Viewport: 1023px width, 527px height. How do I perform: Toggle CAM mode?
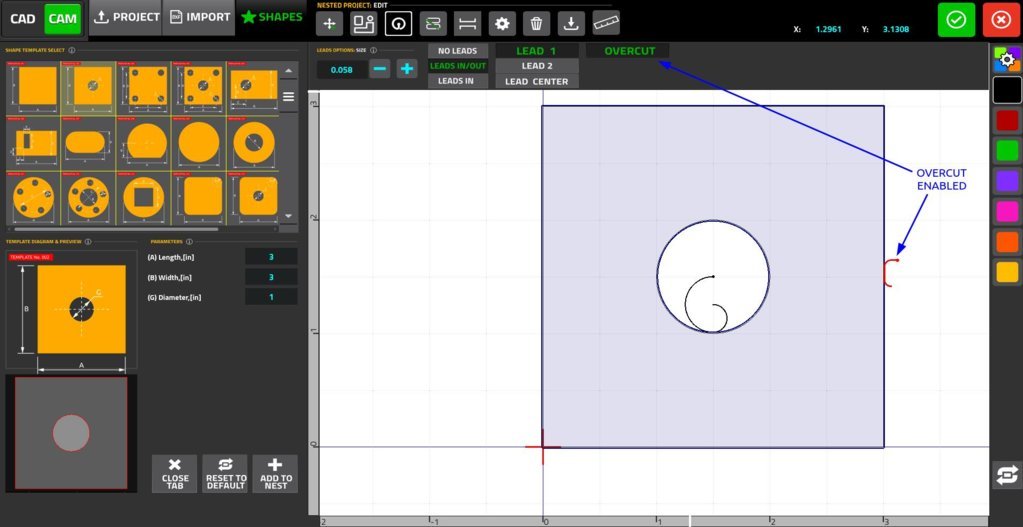tap(63, 19)
